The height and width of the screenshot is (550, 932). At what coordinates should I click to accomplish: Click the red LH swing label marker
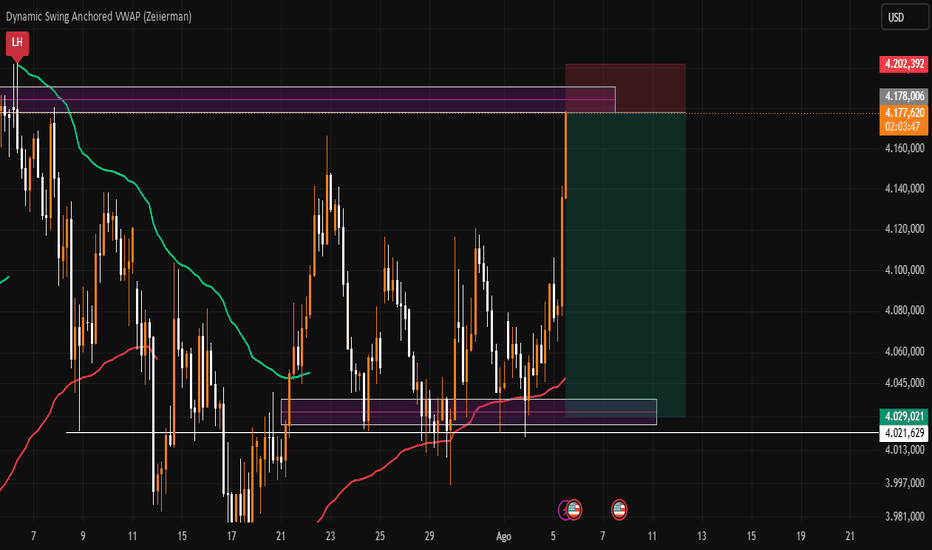pyautogui.click(x=17, y=45)
